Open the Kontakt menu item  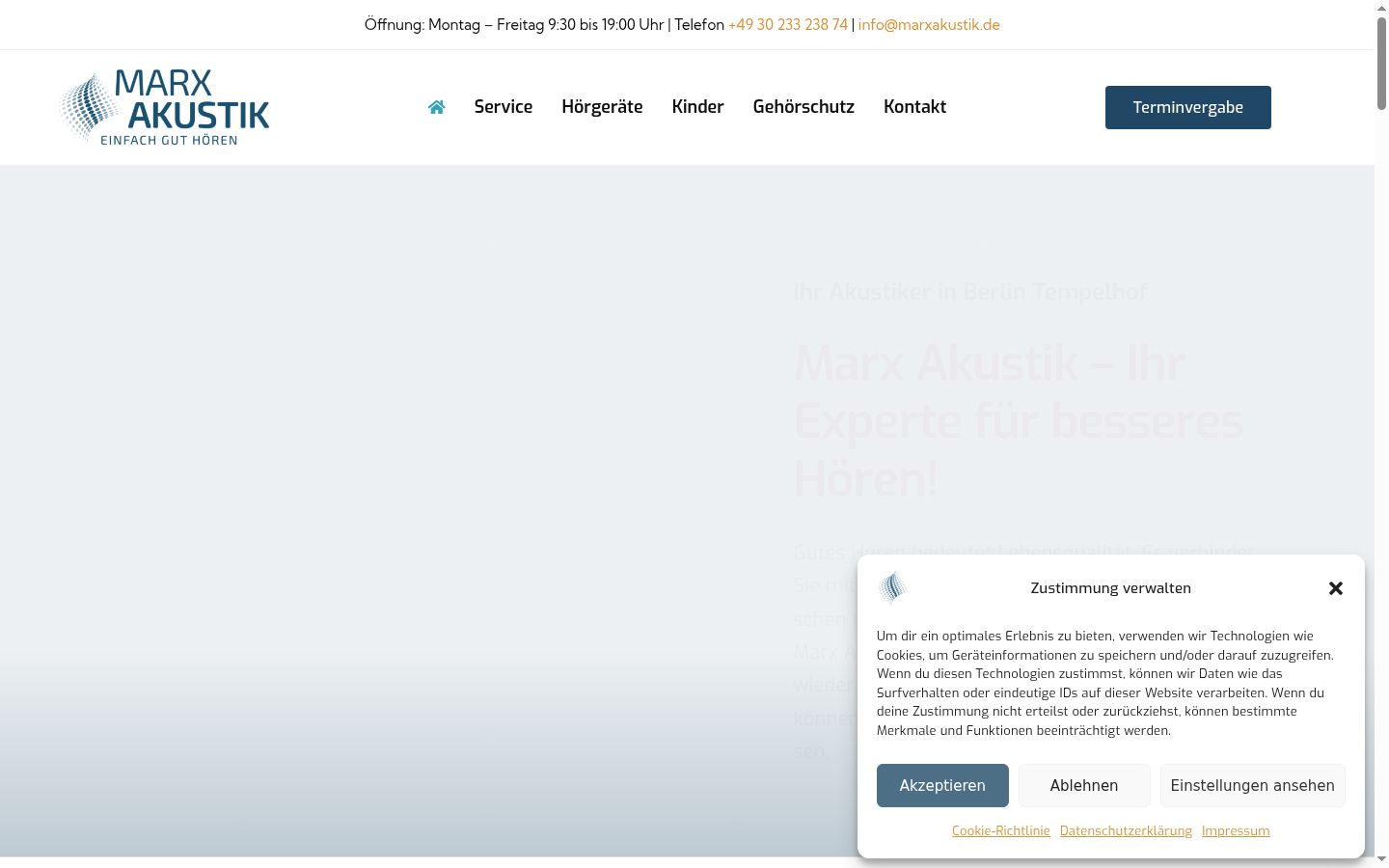[914, 107]
